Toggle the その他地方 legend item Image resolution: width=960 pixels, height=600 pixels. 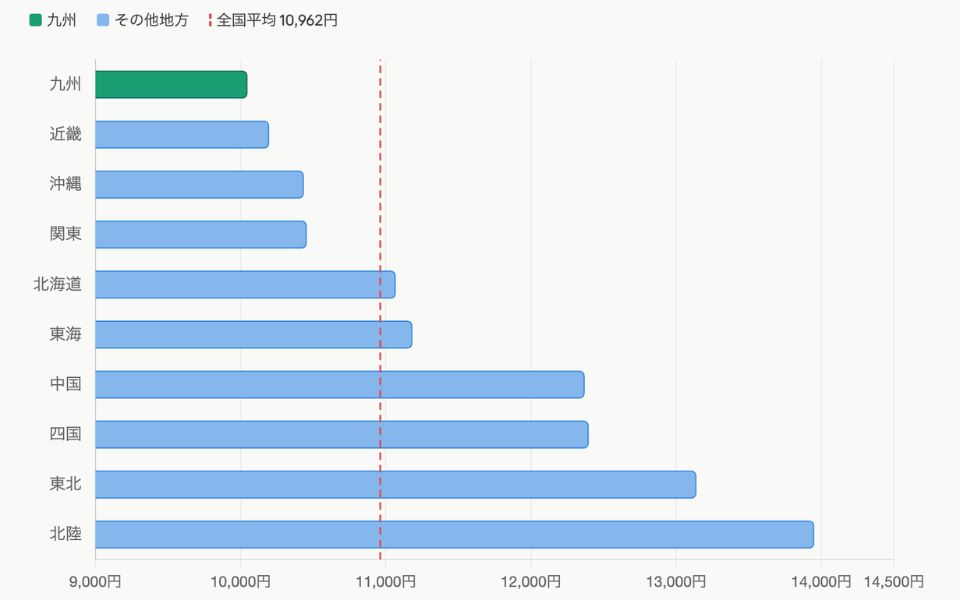[x=142, y=20]
